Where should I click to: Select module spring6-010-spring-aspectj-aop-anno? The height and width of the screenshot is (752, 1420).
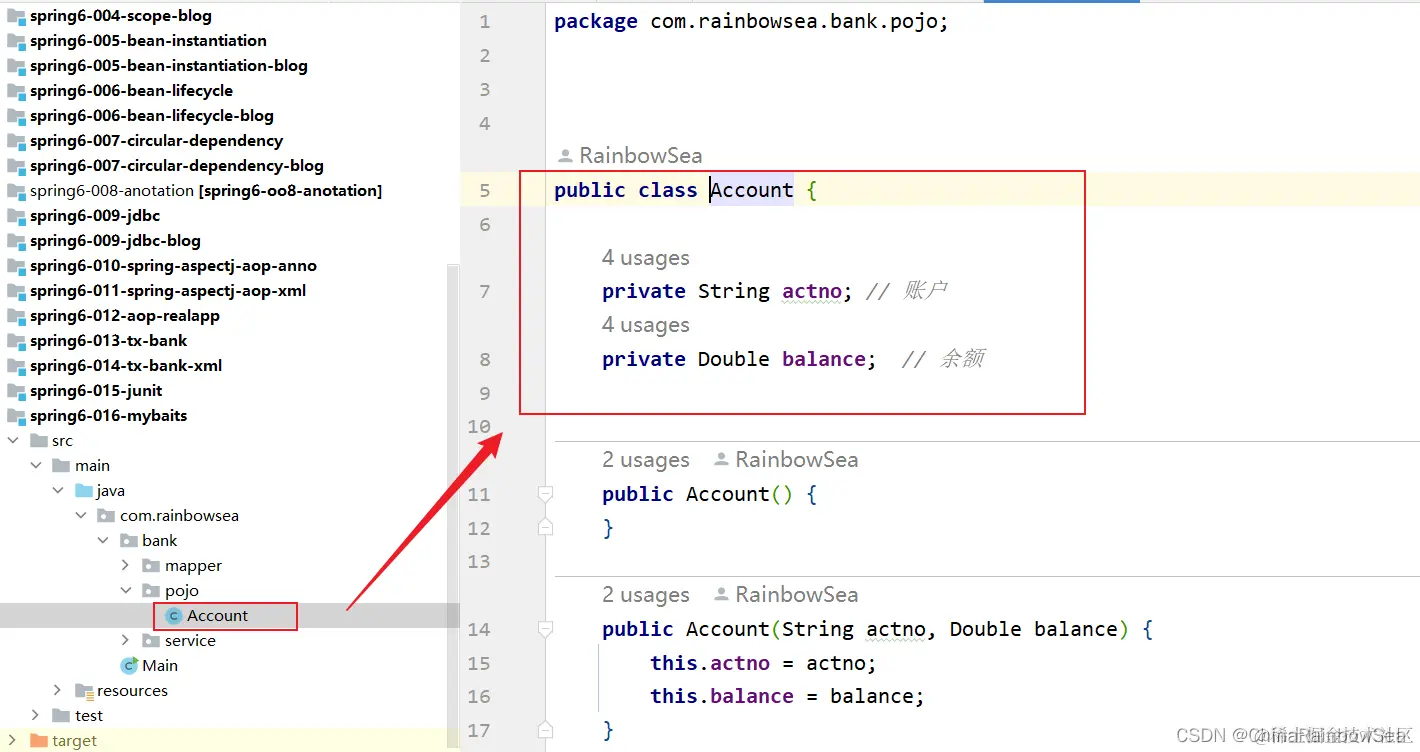173,266
